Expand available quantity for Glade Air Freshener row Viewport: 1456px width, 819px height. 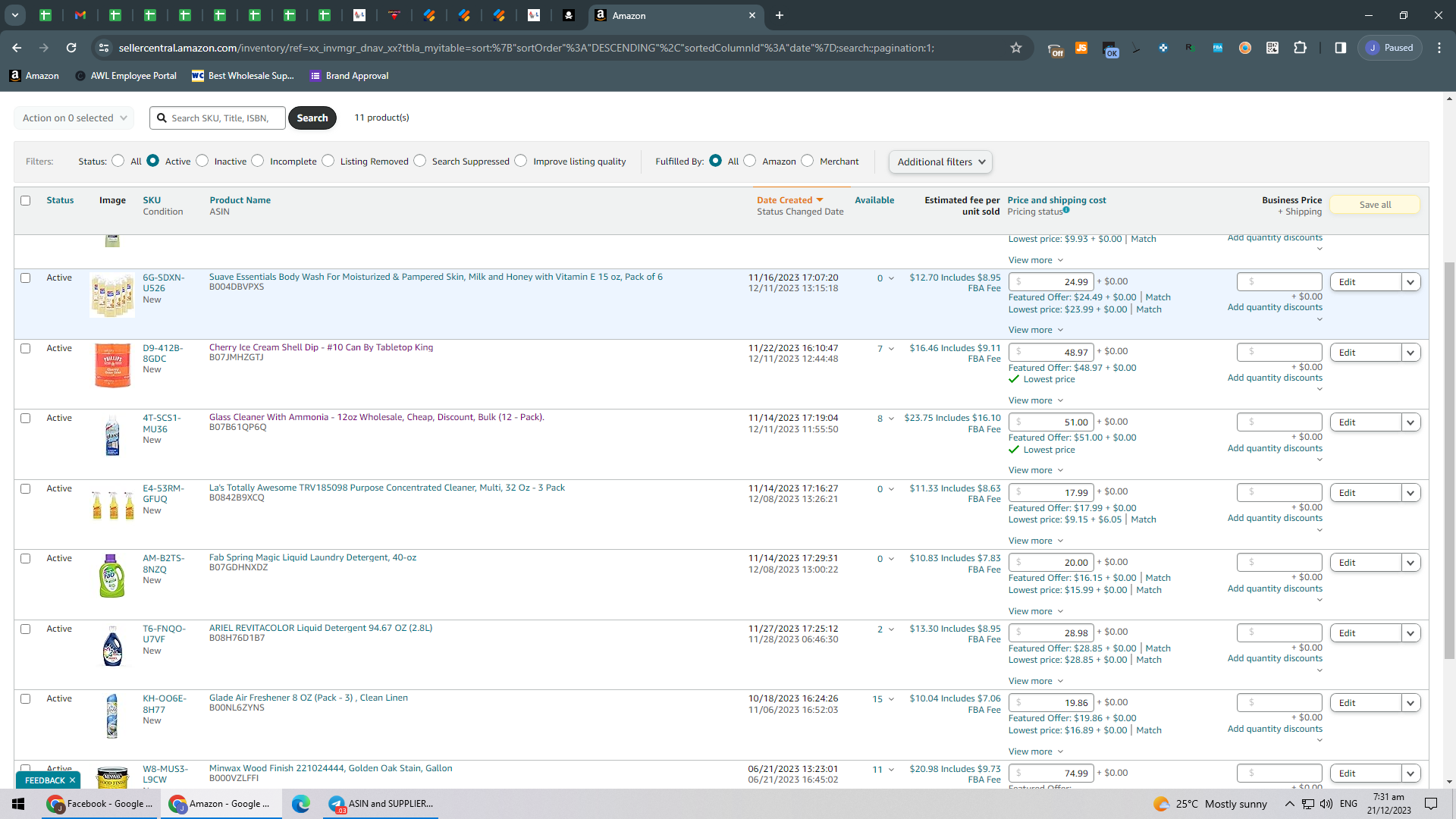[891, 699]
